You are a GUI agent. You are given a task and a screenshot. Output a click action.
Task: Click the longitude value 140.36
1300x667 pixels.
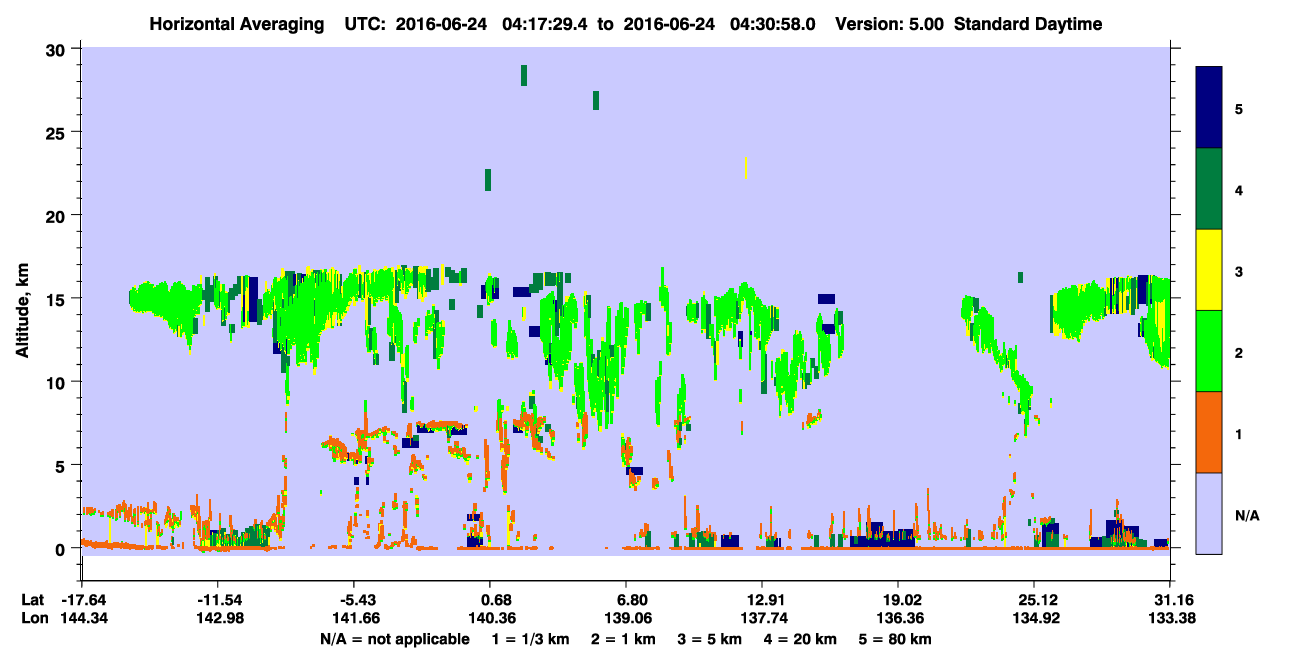pyautogui.click(x=490, y=618)
